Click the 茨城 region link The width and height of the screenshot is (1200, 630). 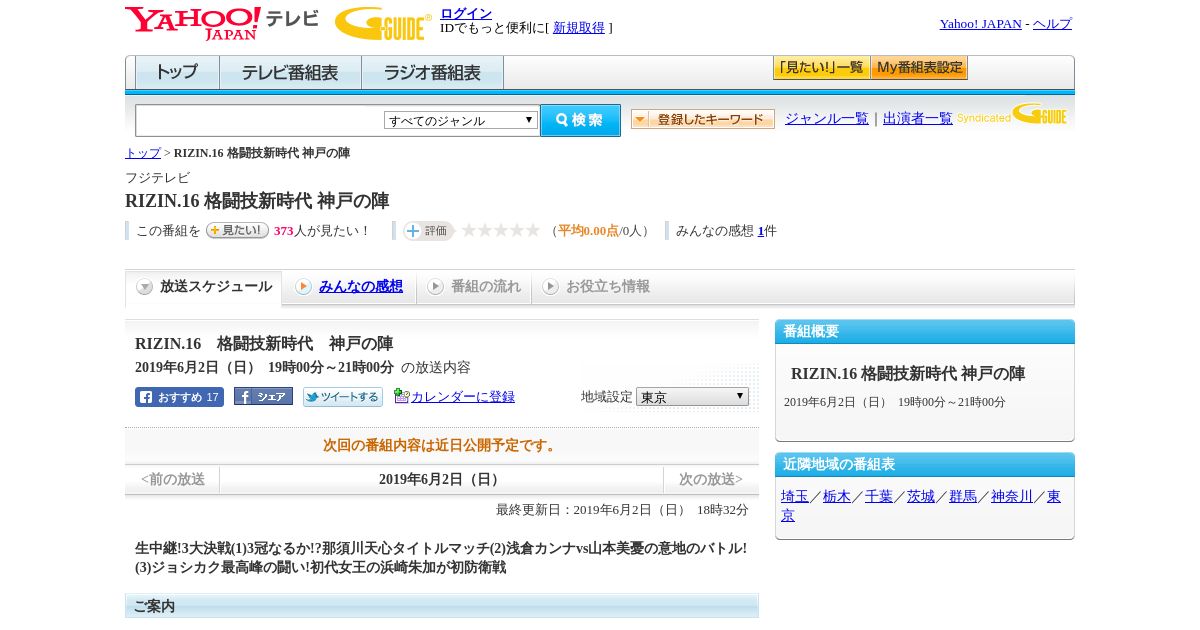(x=921, y=496)
